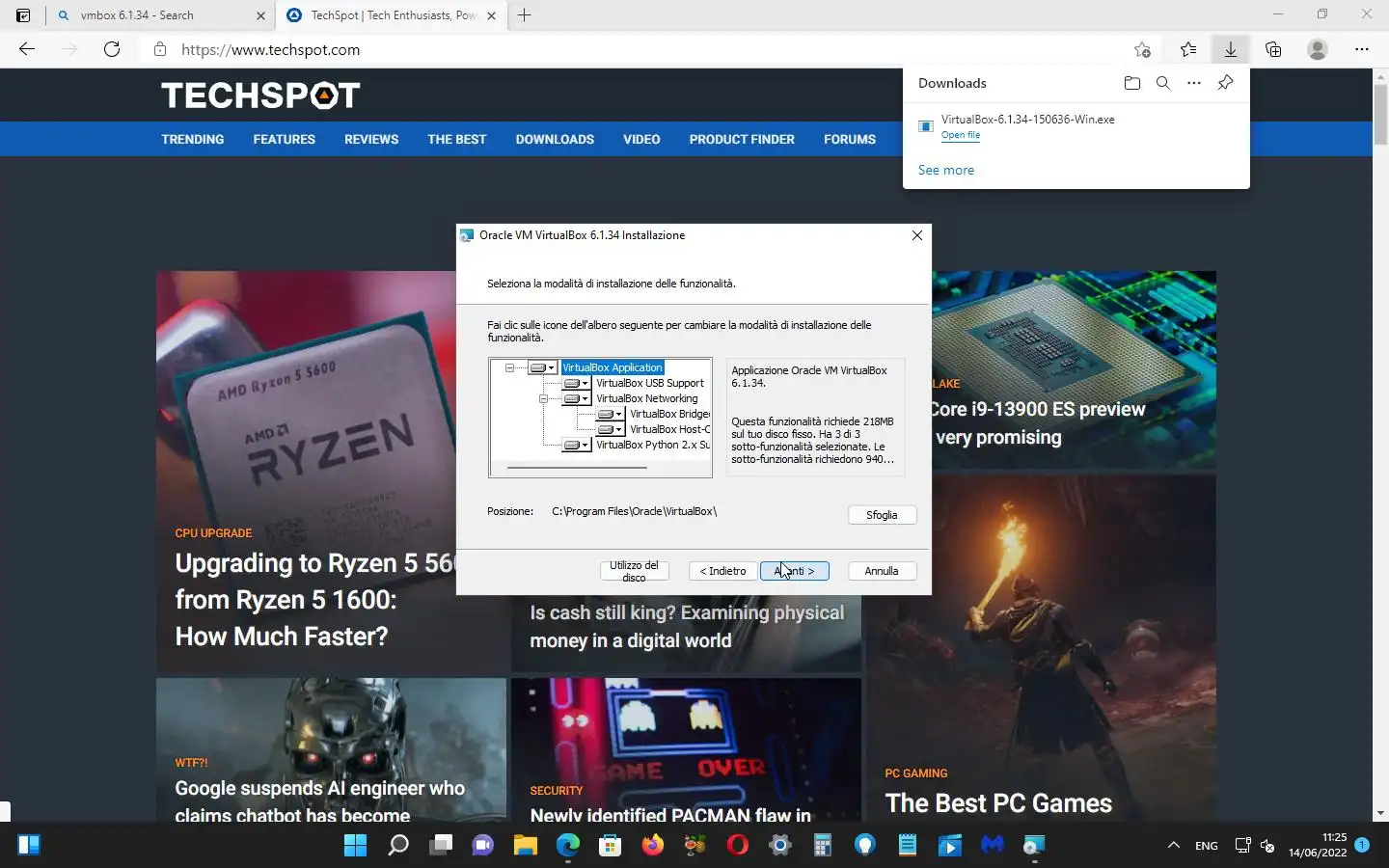Viewport: 1389px width, 868px height.
Task: Click the Sfoglia browse button
Action: [x=882, y=515]
